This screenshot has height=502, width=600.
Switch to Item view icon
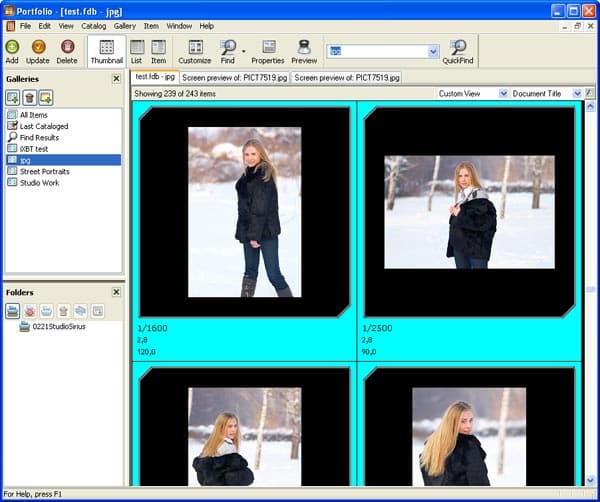coord(158,47)
